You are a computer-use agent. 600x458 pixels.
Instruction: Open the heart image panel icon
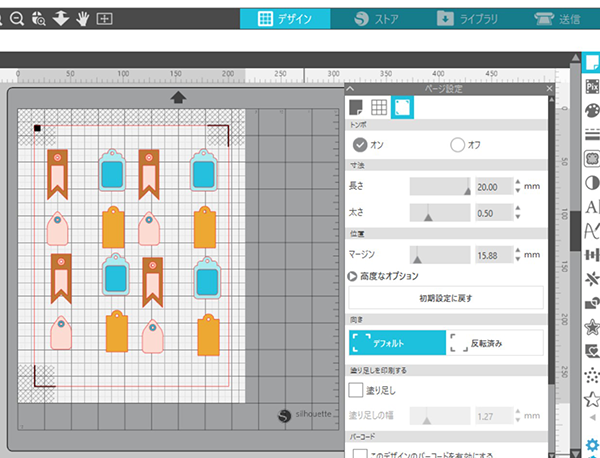(592, 351)
